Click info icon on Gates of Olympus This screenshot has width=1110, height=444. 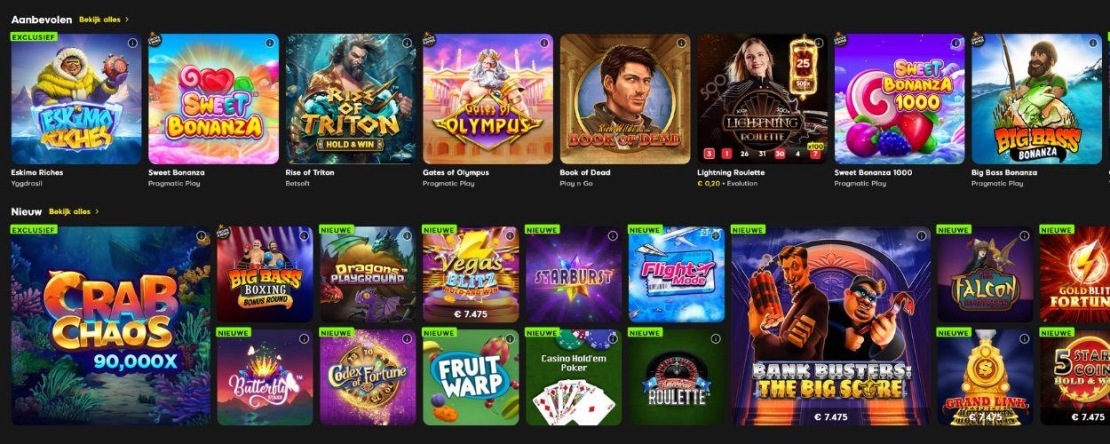pos(544,43)
